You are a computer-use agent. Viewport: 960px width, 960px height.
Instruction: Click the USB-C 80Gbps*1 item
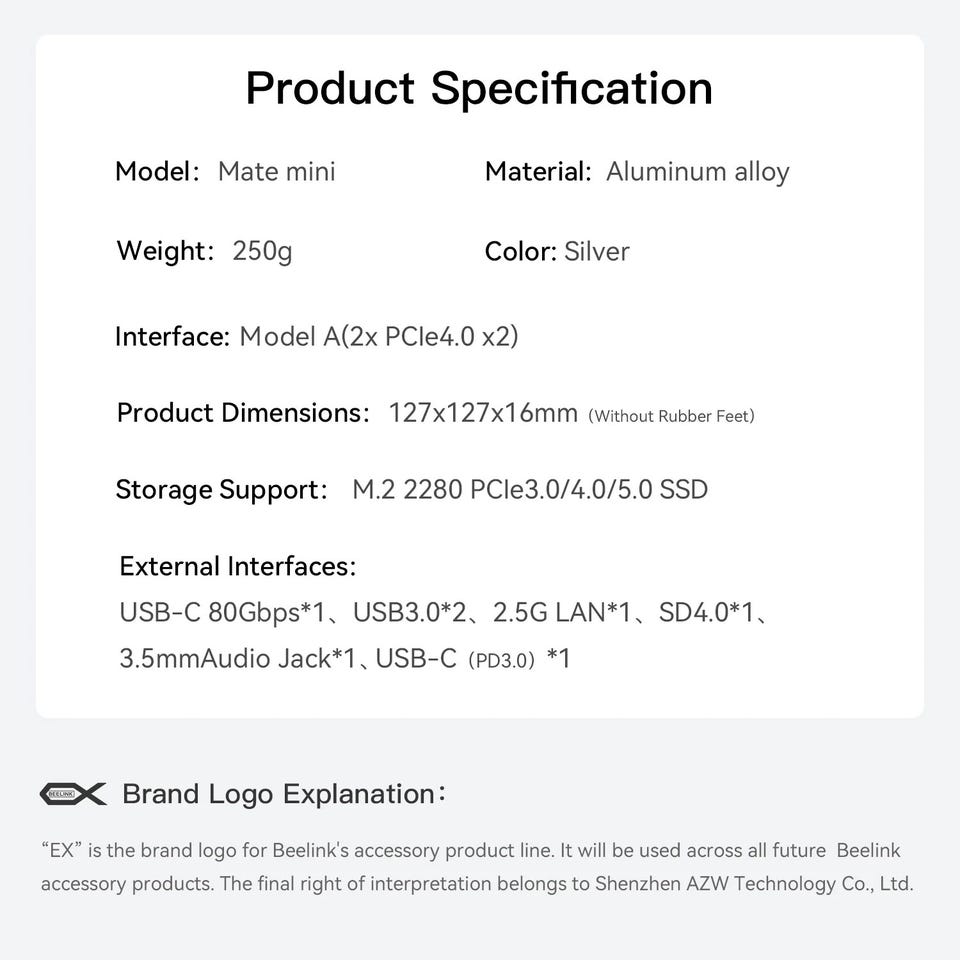tap(222, 612)
